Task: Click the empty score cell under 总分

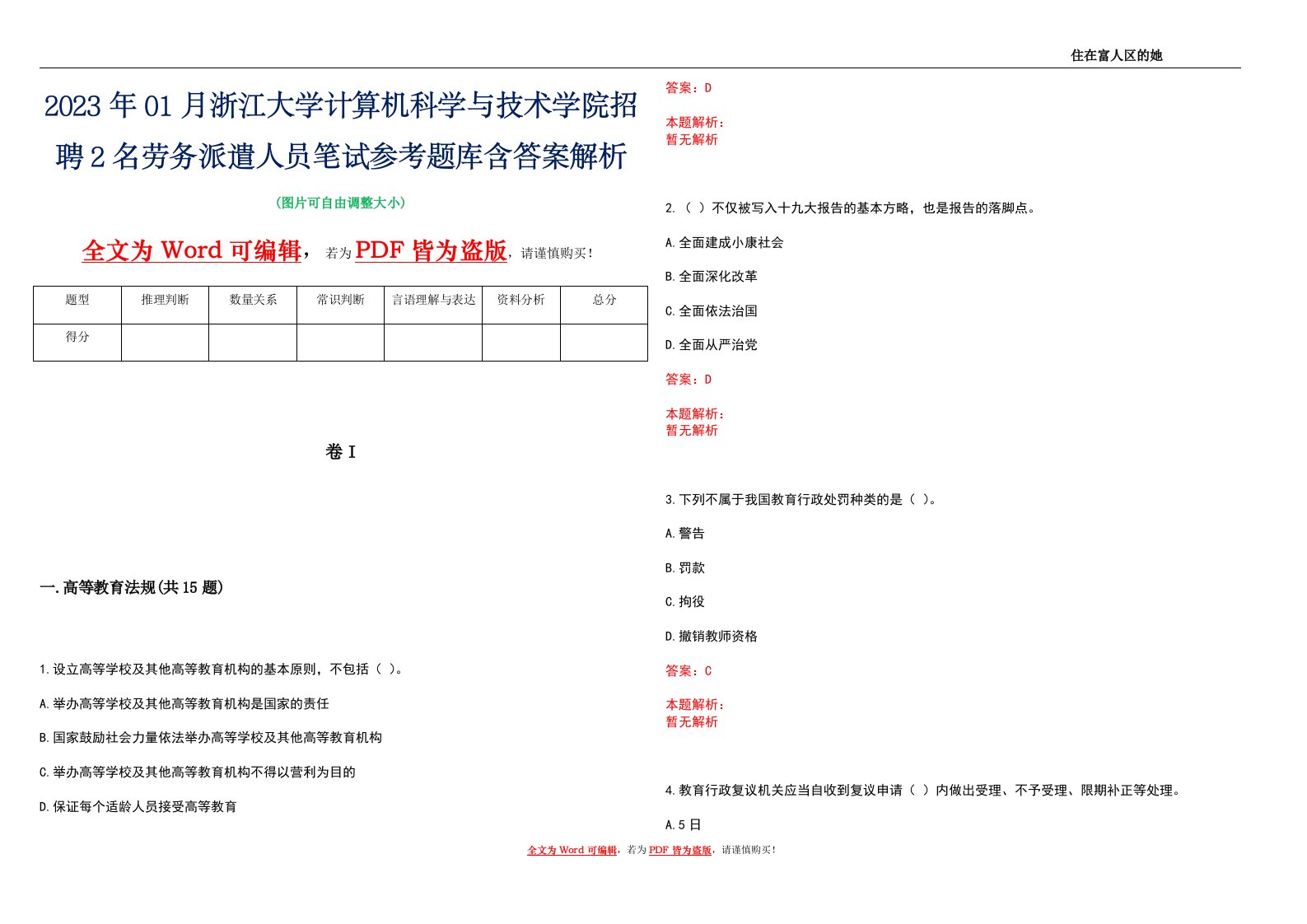Action: coord(604,342)
